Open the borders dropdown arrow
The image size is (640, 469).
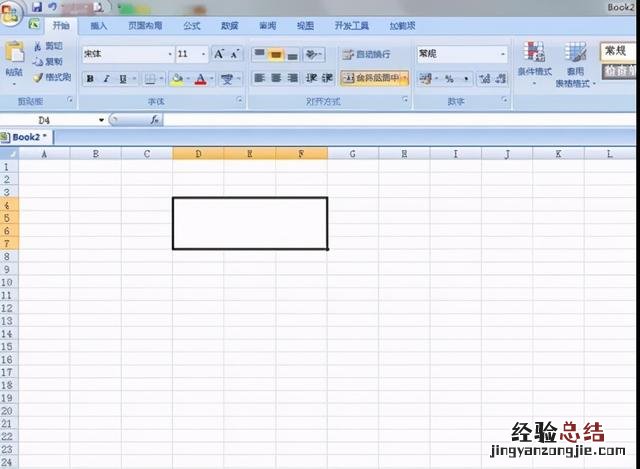[162, 79]
